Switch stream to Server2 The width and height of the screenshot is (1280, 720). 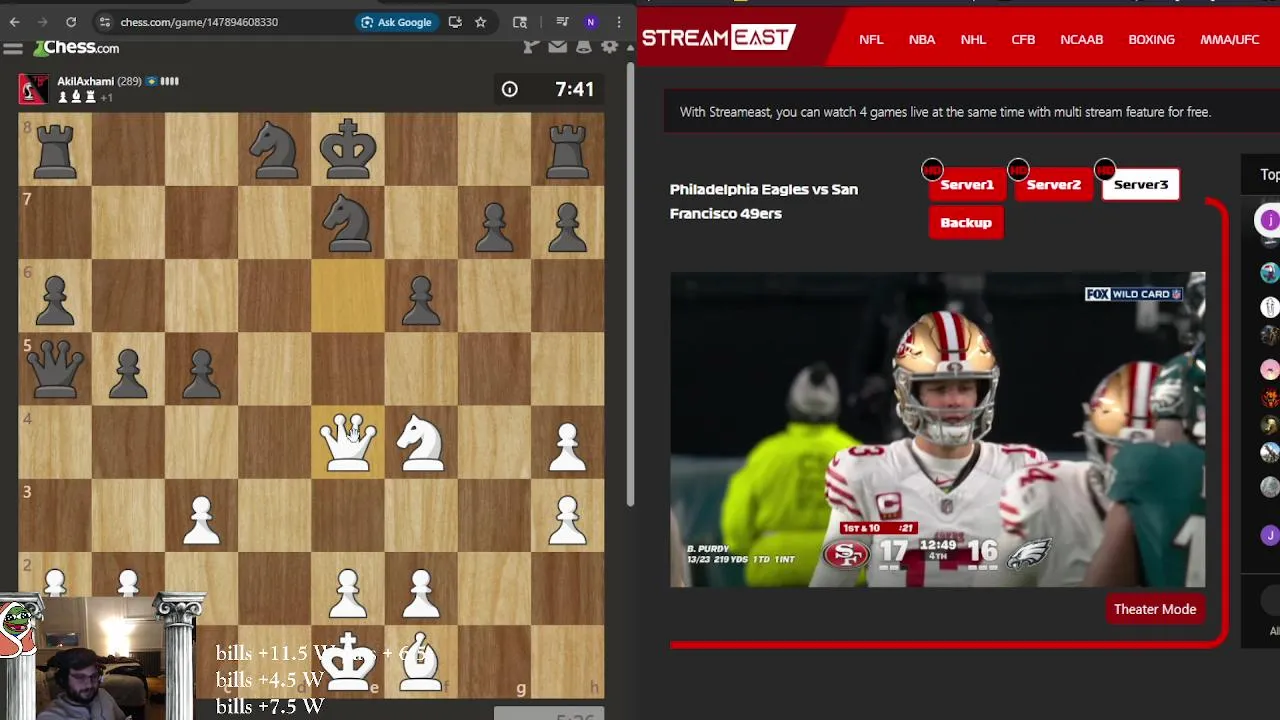coord(1054,185)
